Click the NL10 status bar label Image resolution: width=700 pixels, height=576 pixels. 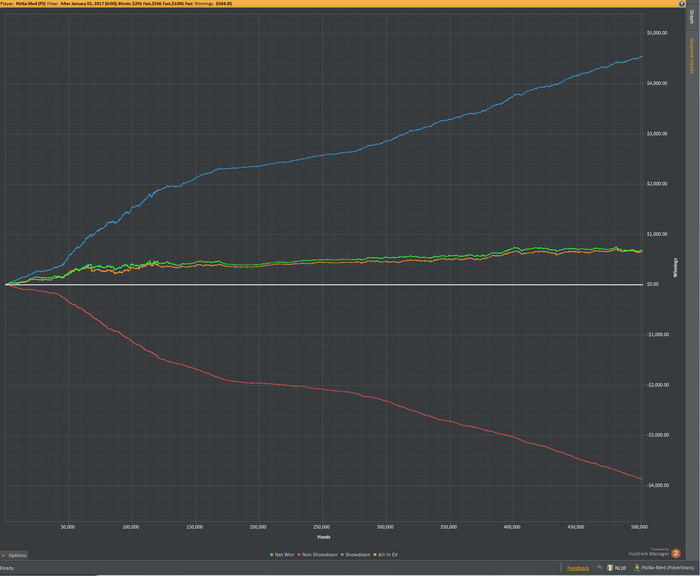620,568
